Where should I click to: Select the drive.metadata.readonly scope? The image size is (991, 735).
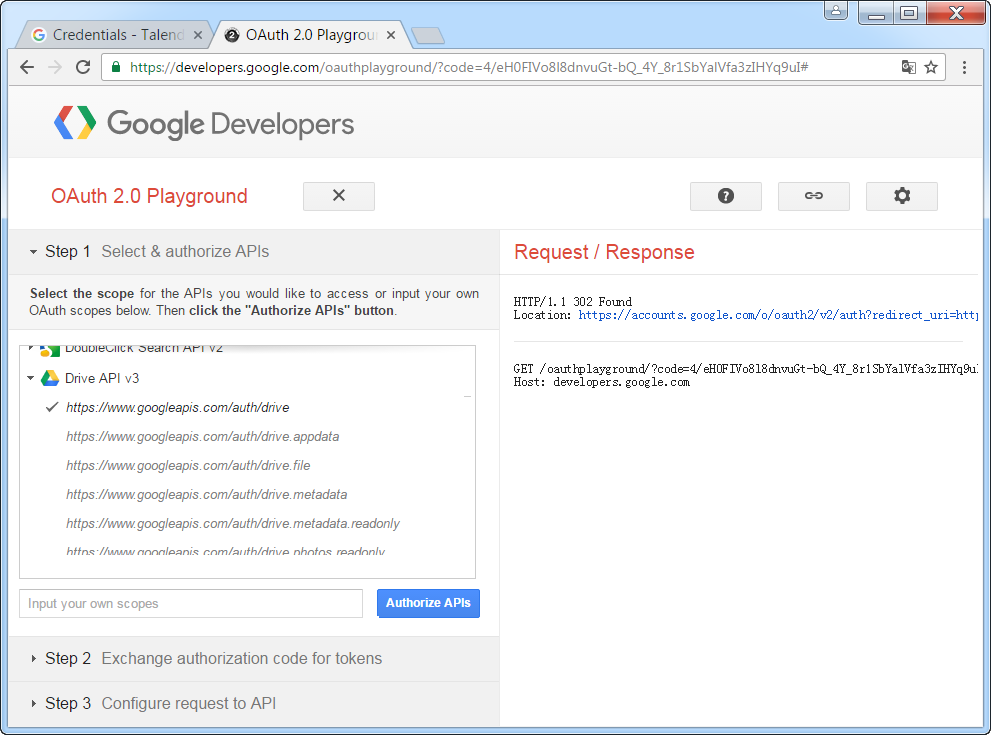pyautogui.click(x=232, y=524)
